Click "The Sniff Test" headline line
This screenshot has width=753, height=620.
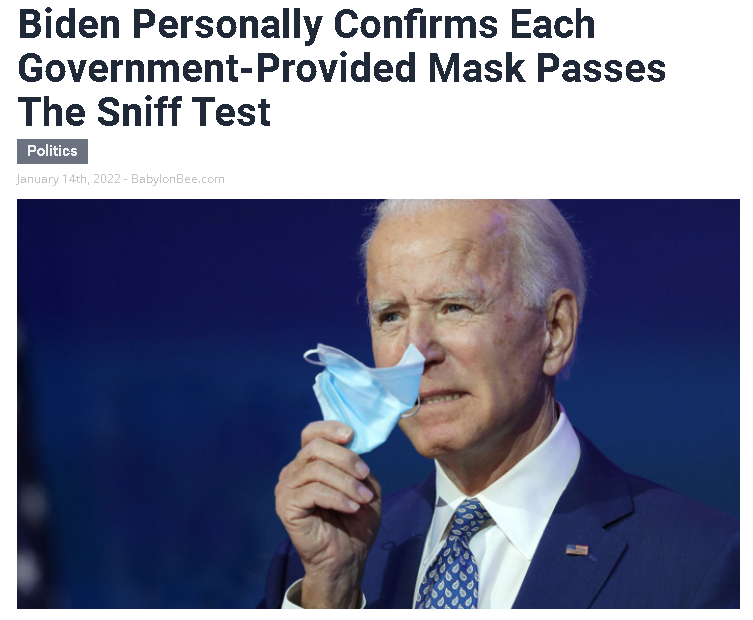coord(145,111)
